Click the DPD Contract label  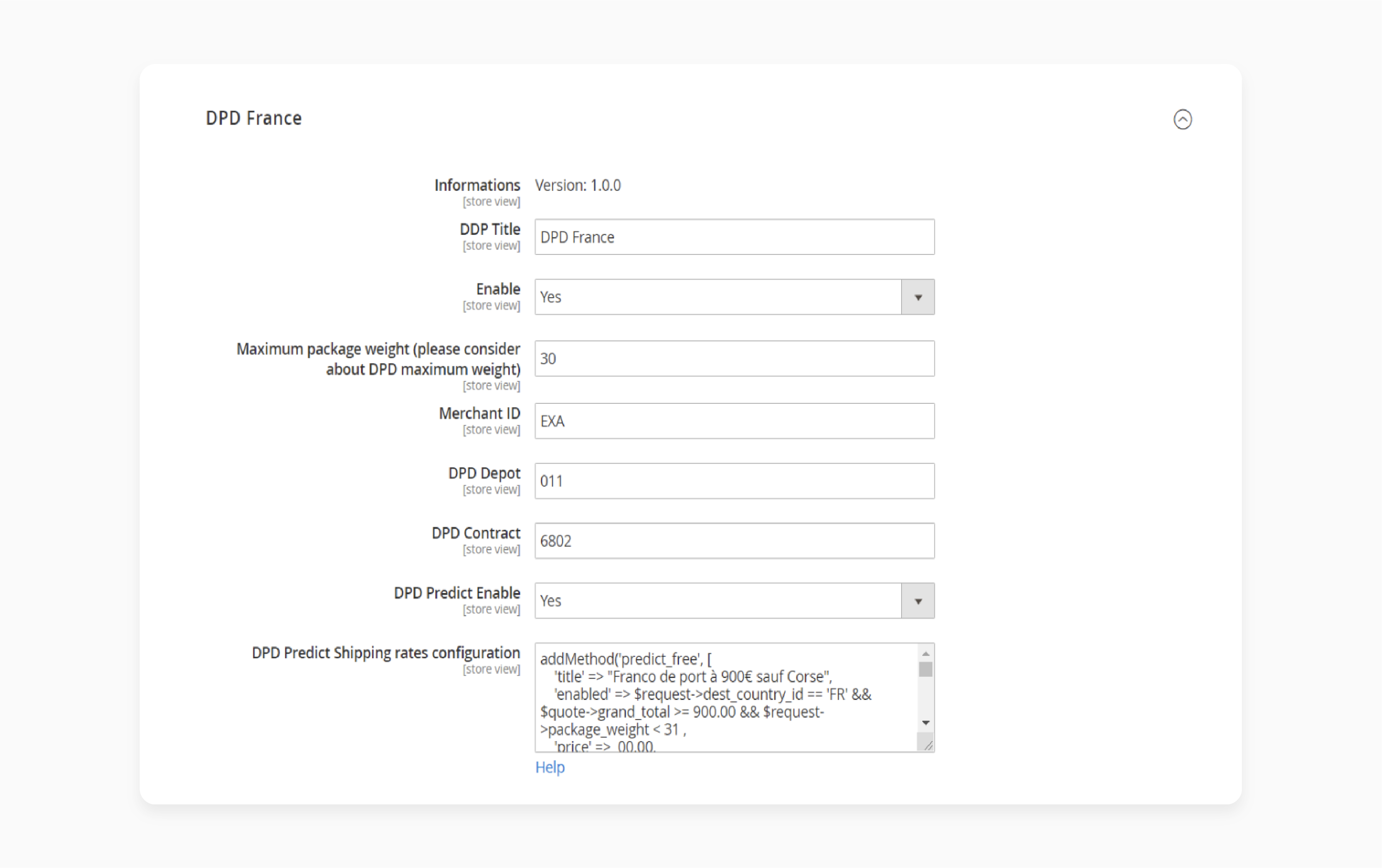[x=476, y=533]
